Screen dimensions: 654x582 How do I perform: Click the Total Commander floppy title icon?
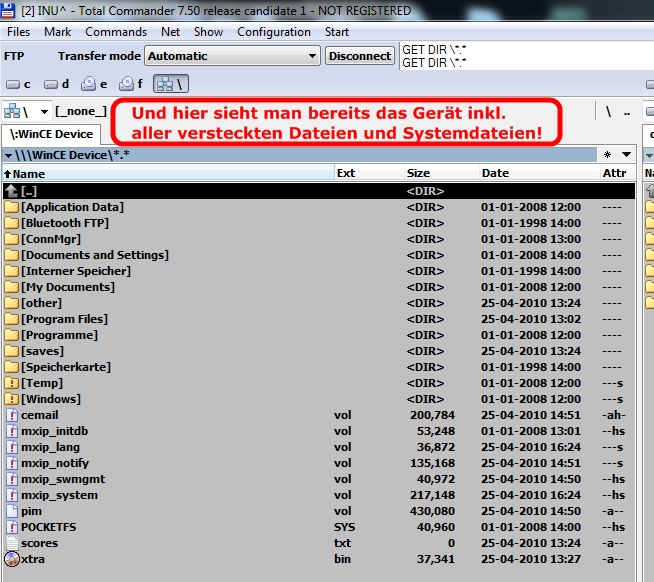(x=8, y=10)
